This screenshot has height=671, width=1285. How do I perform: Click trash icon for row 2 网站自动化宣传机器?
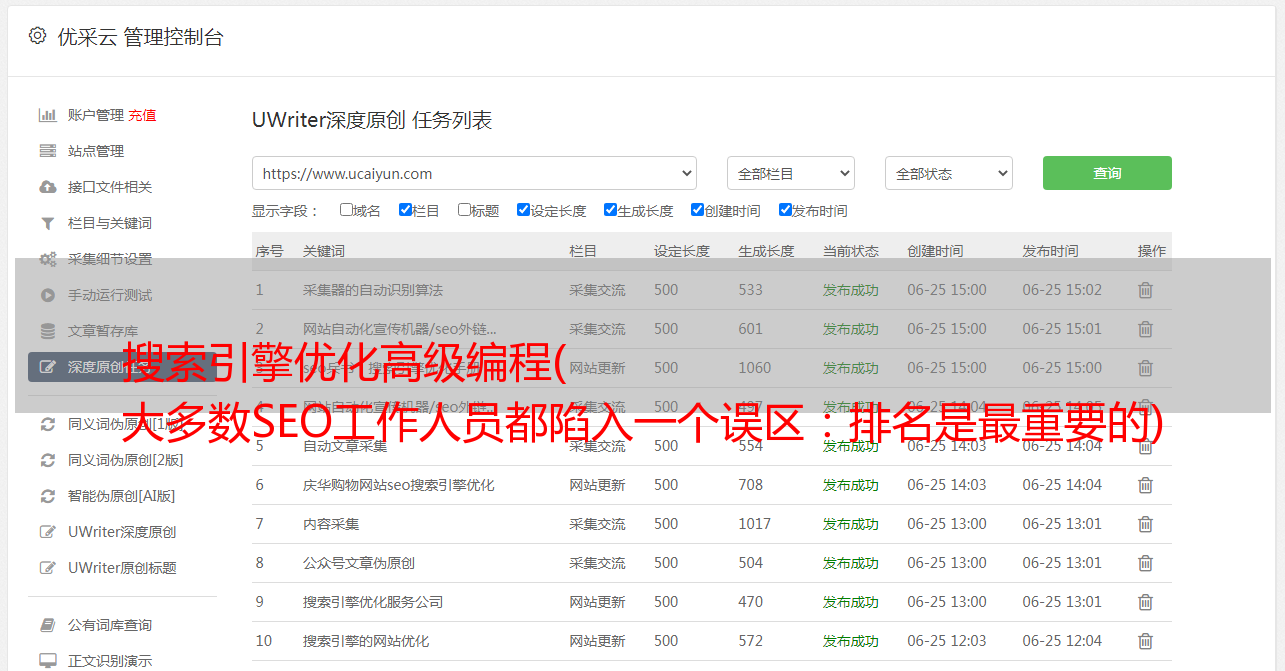pos(1145,329)
